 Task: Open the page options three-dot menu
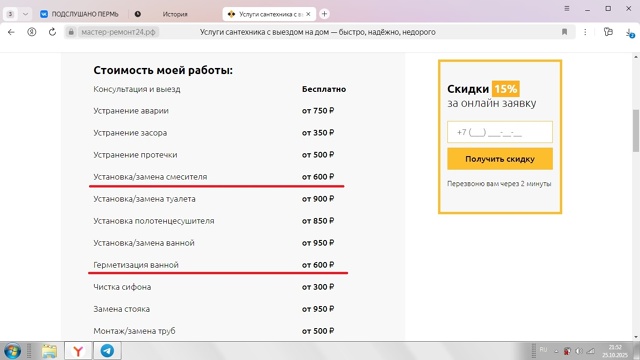click(x=585, y=32)
